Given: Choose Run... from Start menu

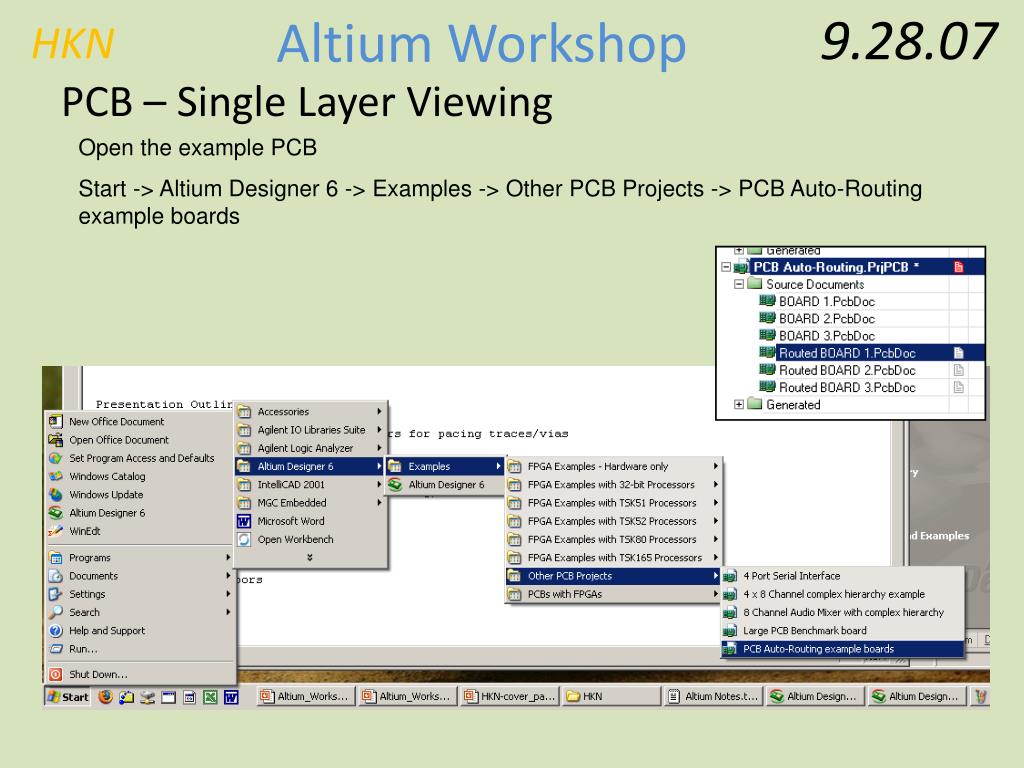Looking at the screenshot, I should 140,649.
